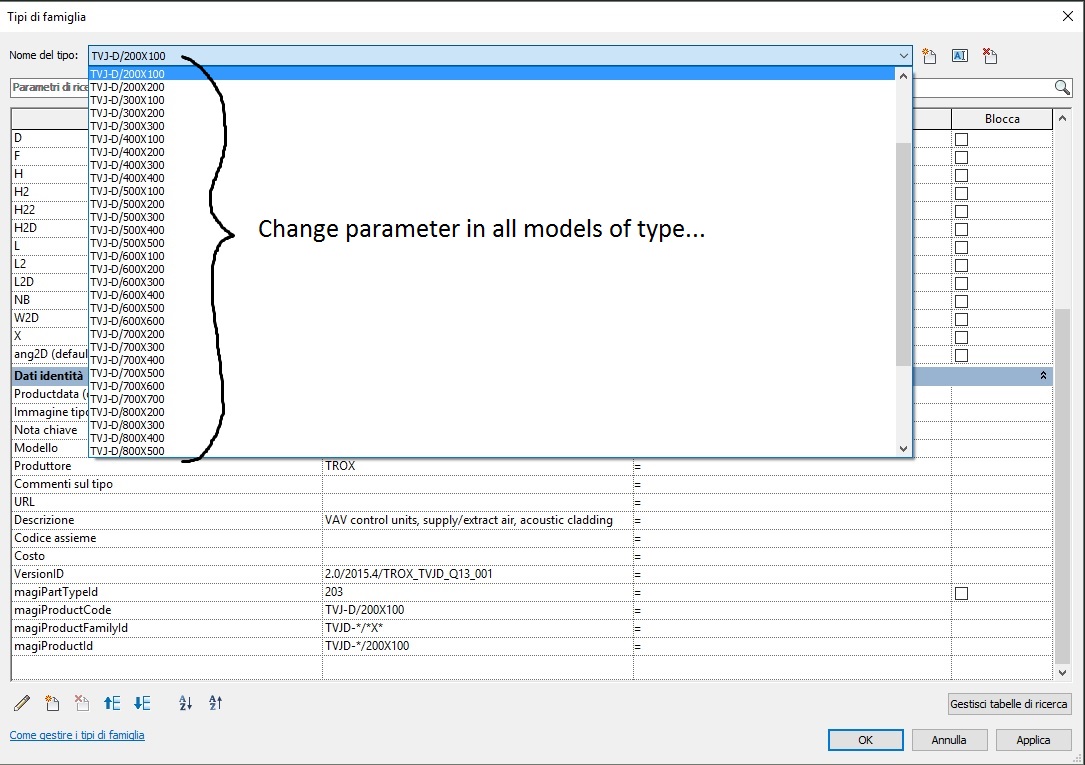Sort parameters in descending order

click(215, 703)
